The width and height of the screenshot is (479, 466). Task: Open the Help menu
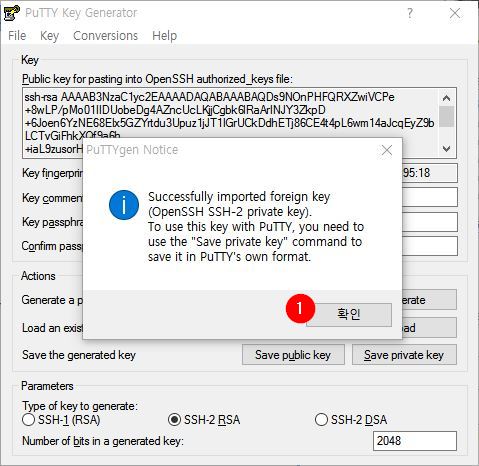click(x=164, y=36)
